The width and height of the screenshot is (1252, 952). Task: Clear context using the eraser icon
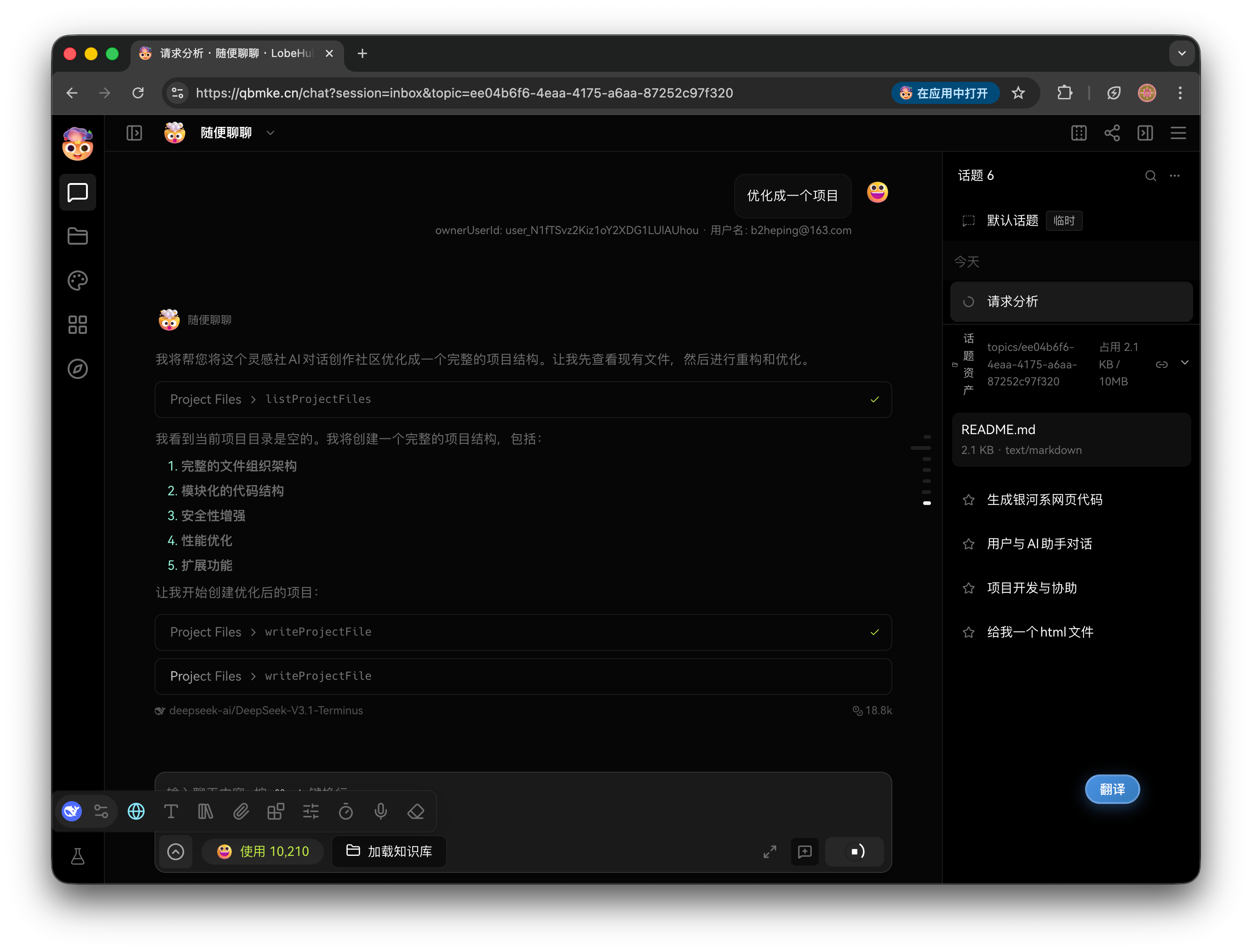415,811
